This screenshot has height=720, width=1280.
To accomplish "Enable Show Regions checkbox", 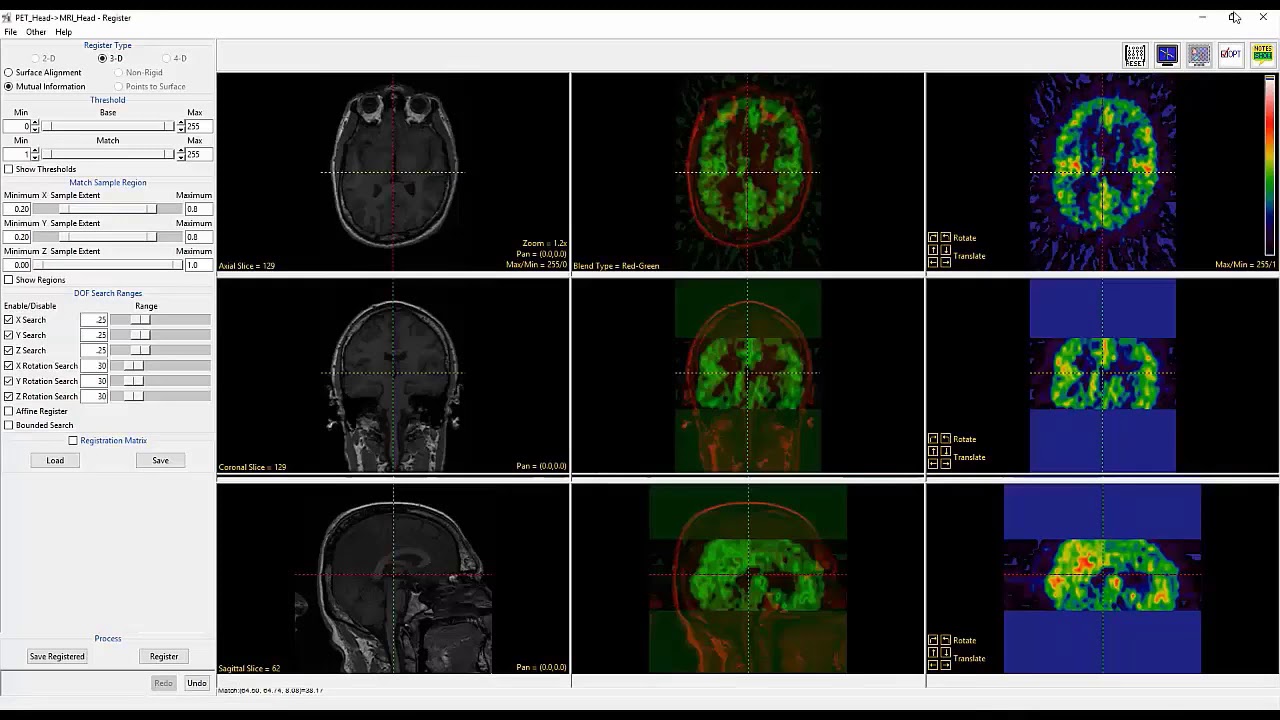I will (x=9, y=280).
